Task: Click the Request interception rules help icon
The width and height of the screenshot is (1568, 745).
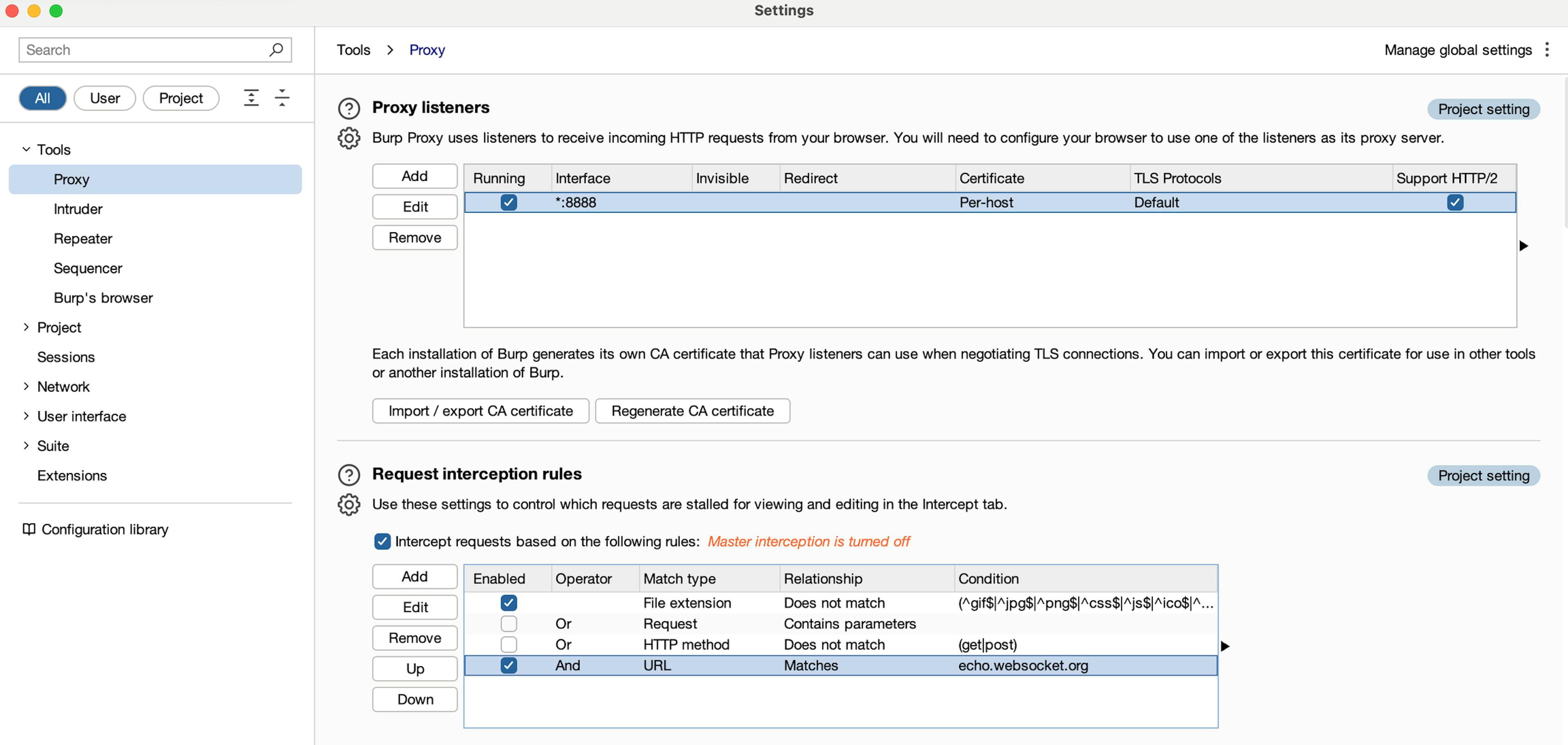Action: pos(349,475)
